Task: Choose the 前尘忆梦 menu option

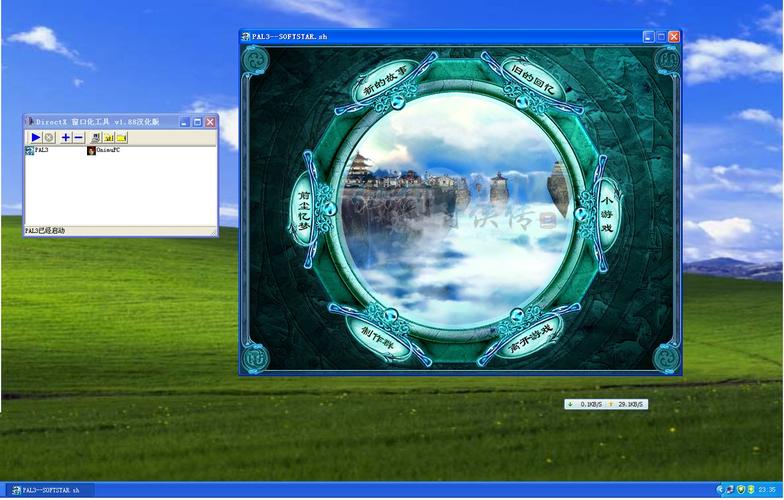Action: click(x=303, y=208)
